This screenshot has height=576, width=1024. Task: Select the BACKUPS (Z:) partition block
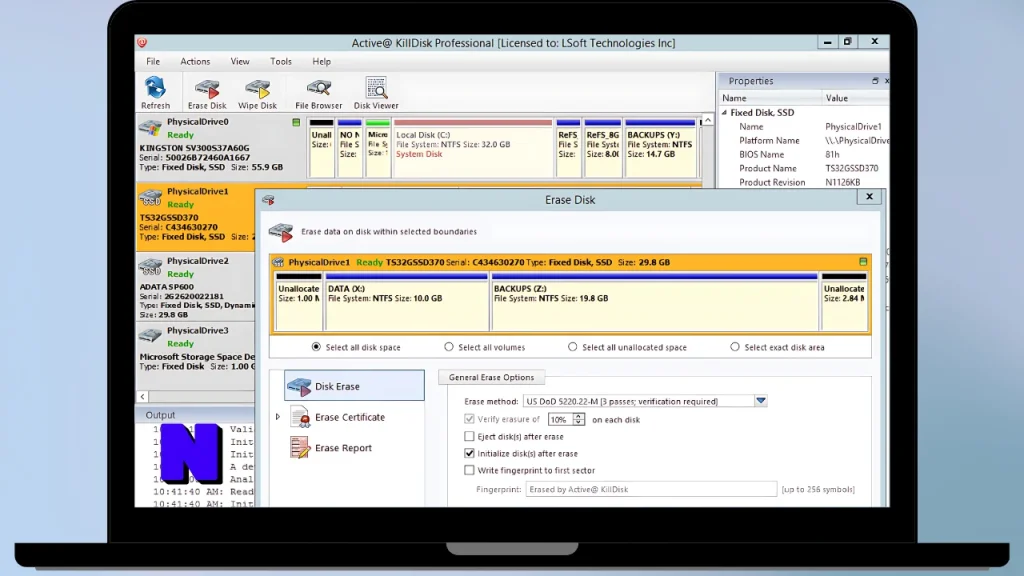coord(654,302)
